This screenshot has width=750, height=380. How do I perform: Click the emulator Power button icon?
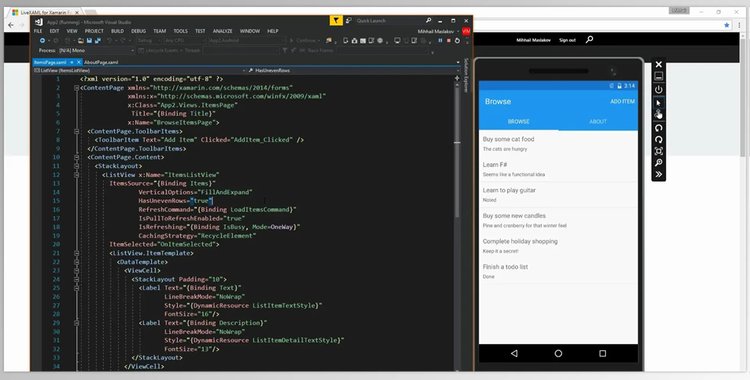tap(659, 89)
